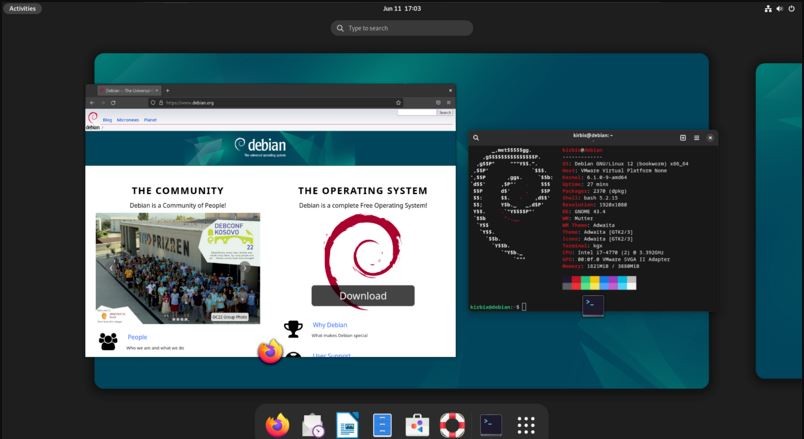This screenshot has height=439, width=804.
Task: Show all applications grid
Action: click(x=527, y=425)
